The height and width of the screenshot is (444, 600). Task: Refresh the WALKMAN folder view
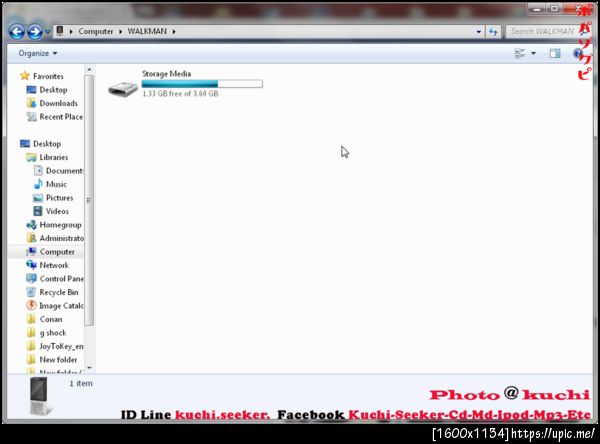click(x=493, y=32)
